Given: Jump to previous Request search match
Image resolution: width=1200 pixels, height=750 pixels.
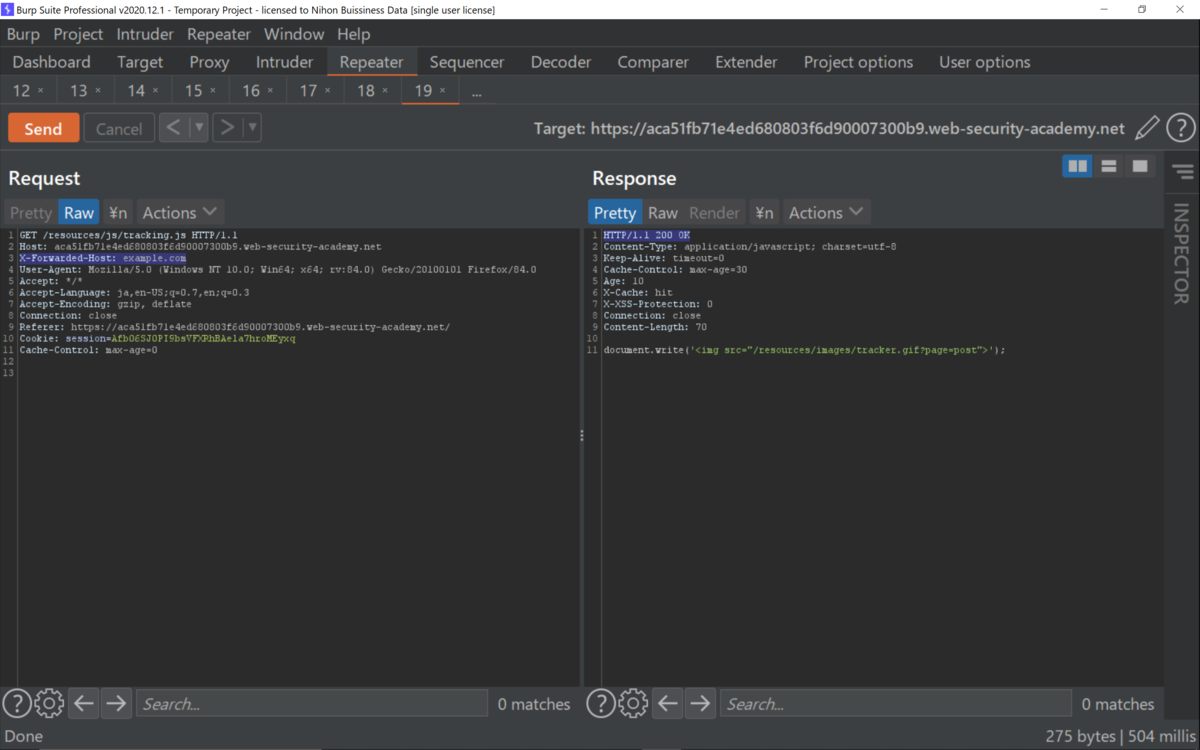Looking at the screenshot, I should tap(84, 704).
